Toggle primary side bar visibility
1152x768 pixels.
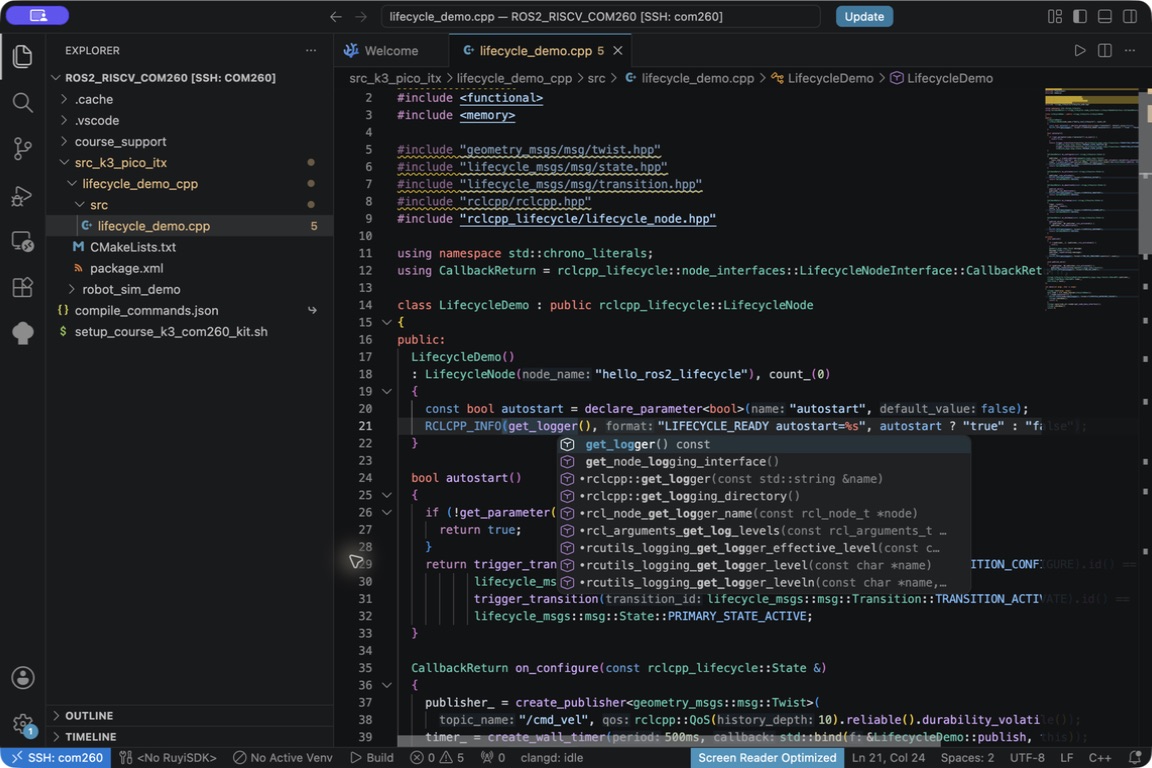coord(1080,16)
